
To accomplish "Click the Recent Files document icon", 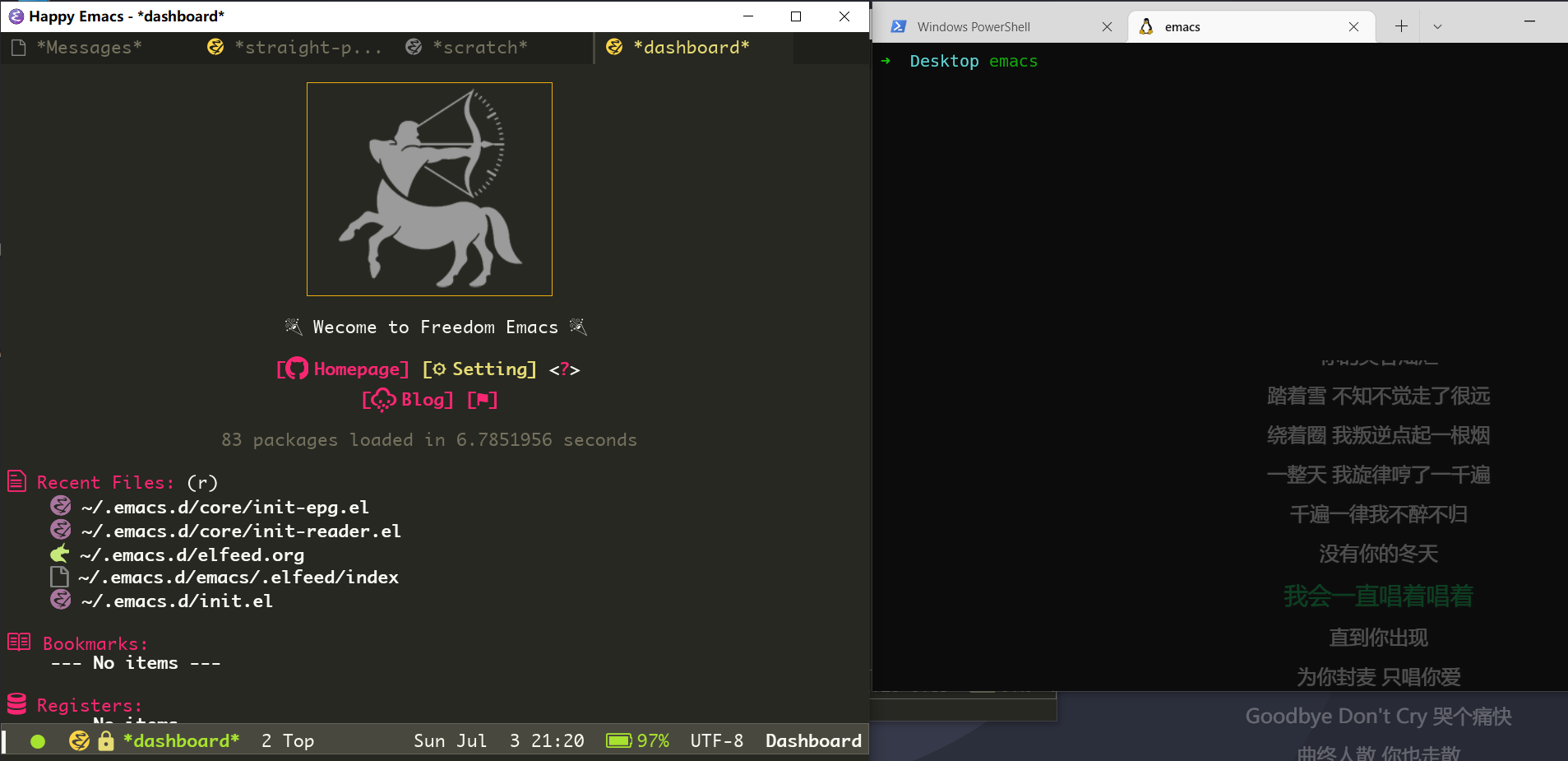I will (x=17, y=480).
